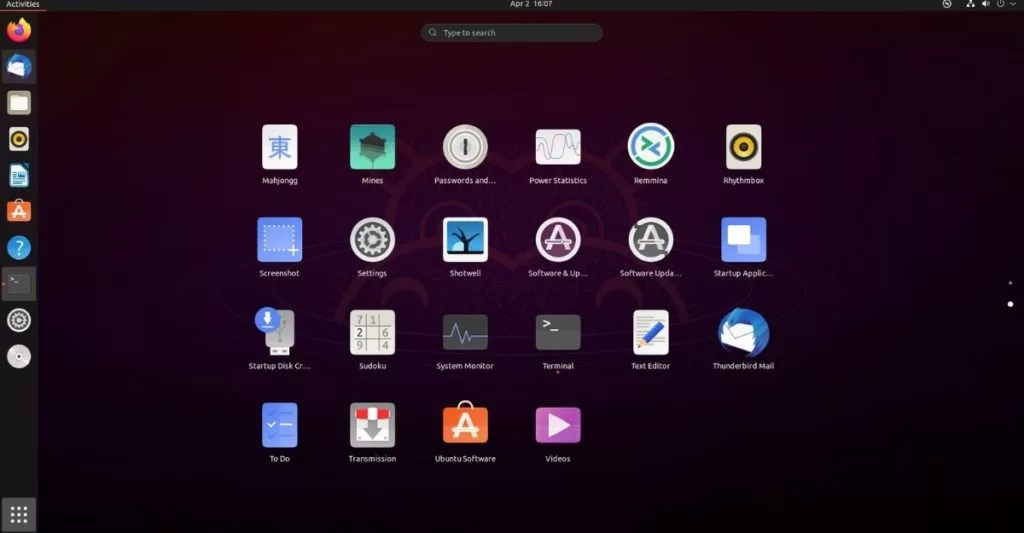This screenshot has height=533, width=1024.
Task: Open Software & Updates
Action: (x=558, y=240)
